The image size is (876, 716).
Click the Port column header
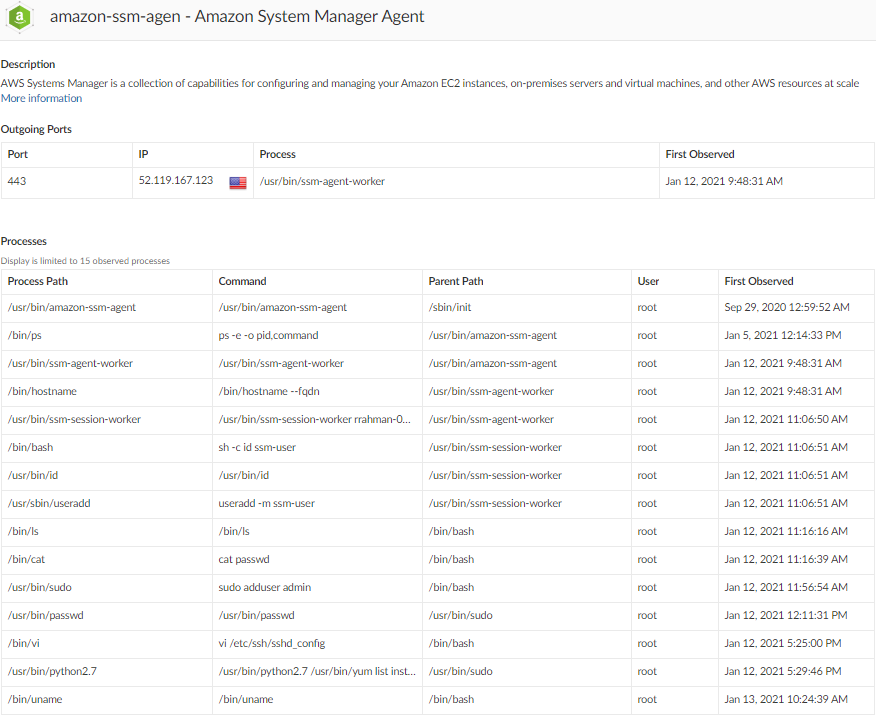[18, 154]
